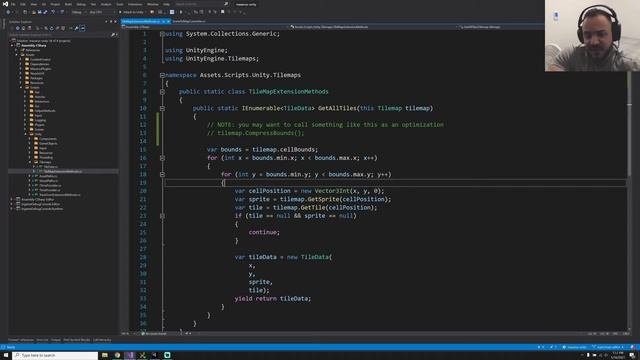Select the Tilemaps folder in the tree
Screen dimensions: 640x360
(45, 162)
